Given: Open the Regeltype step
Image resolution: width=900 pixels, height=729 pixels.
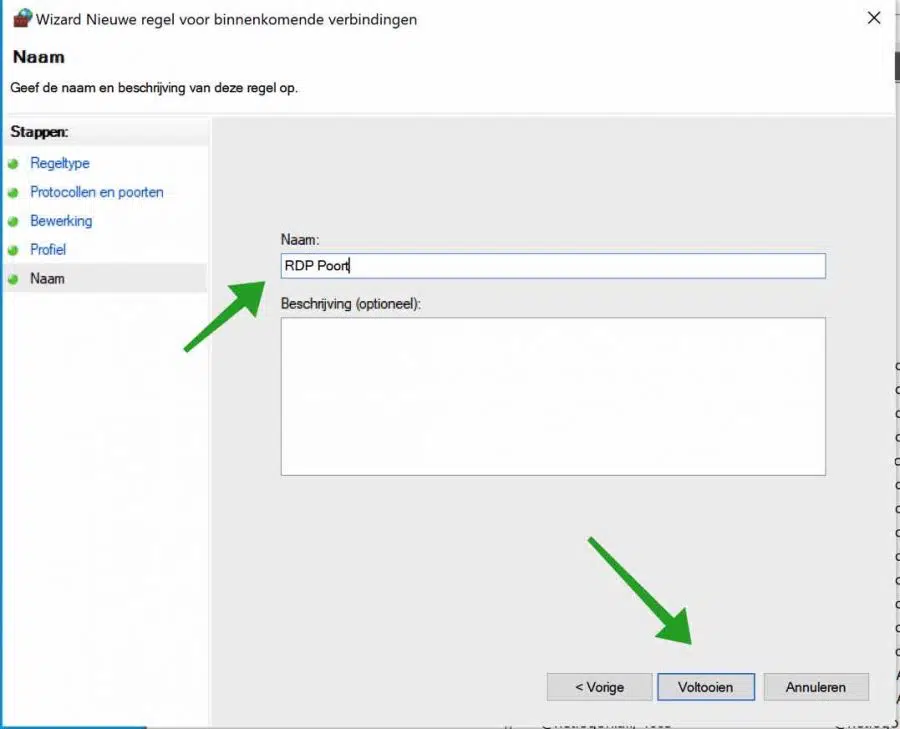Looking at the screenshot, I should click(x=60, y=163).
